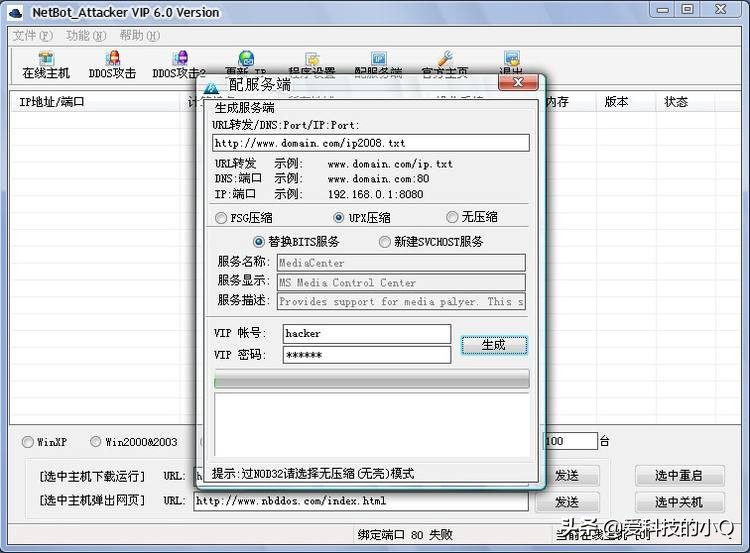Click the example 192.168.0.1:8080 text
The image size is (750, 553).
375,194
